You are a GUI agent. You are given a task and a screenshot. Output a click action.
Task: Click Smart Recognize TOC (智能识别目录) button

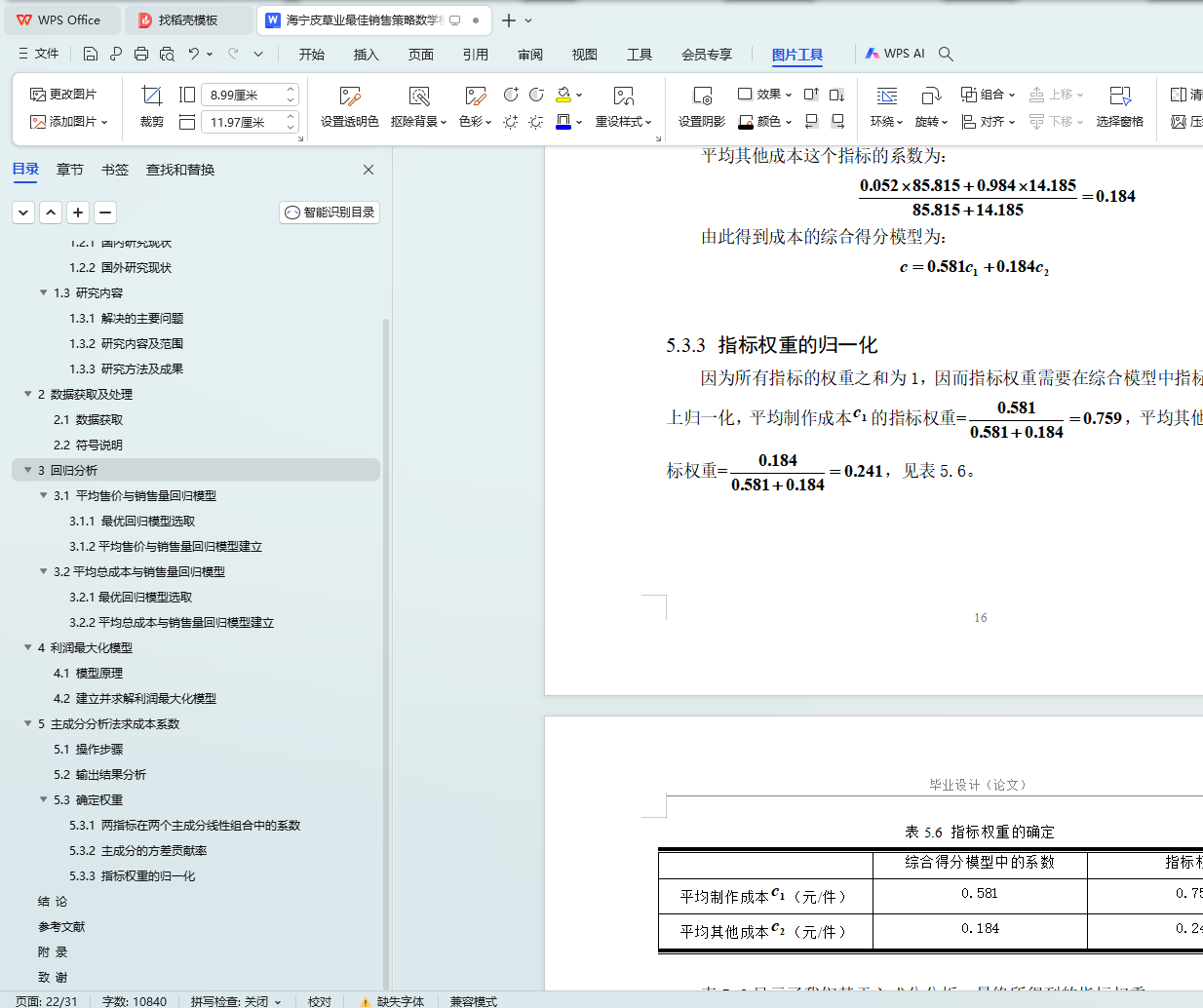[x=330, y=213]
